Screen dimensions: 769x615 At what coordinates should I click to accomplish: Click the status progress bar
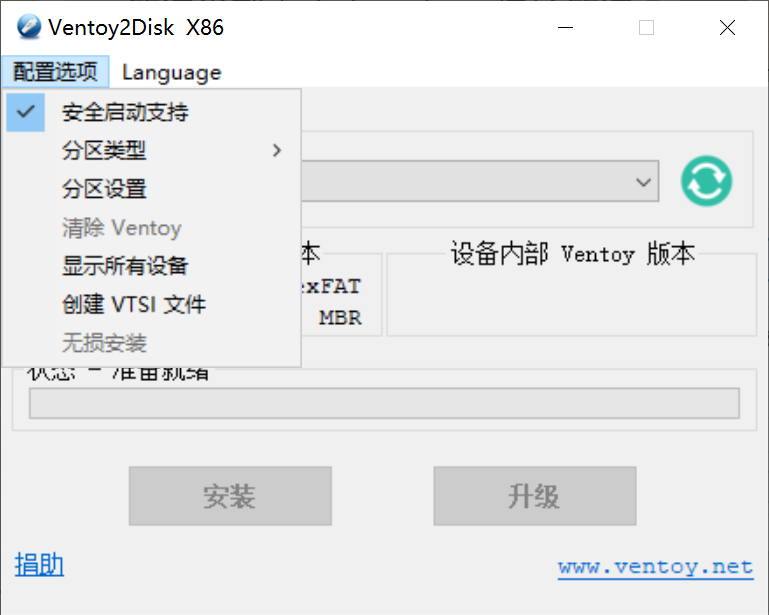(x=384, y=403)
